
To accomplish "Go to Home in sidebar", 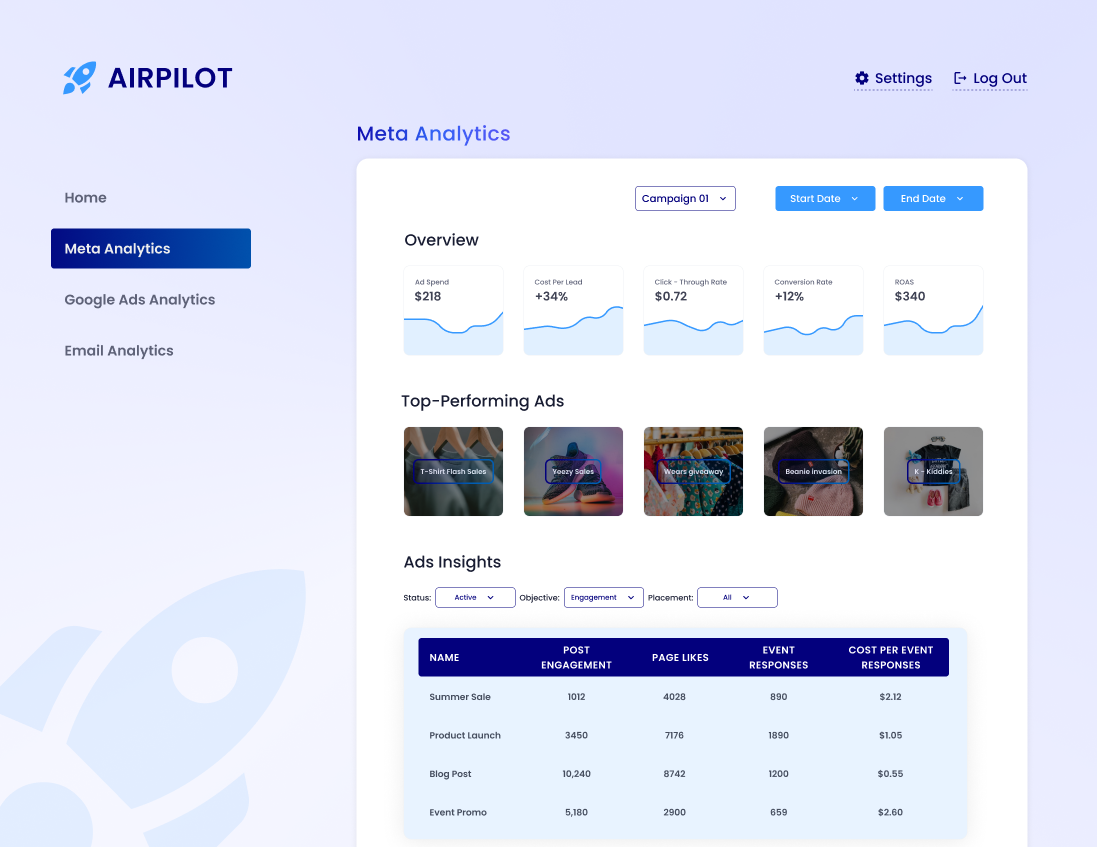I will point(85,198).
